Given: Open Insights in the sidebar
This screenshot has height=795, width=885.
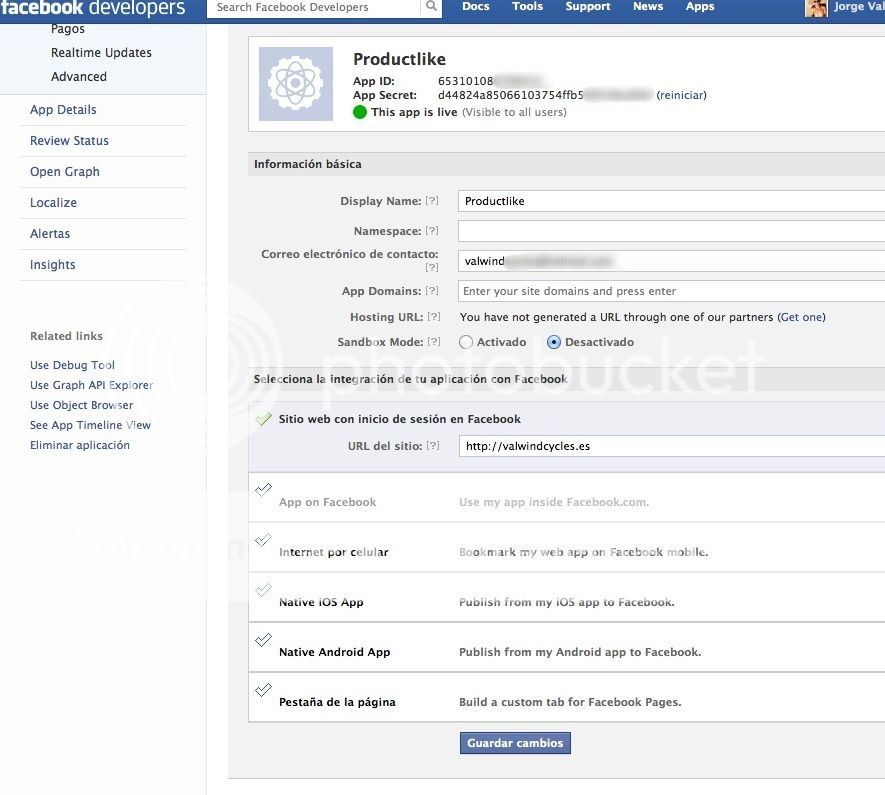Looking at the screenshot, I should point(53,265).
